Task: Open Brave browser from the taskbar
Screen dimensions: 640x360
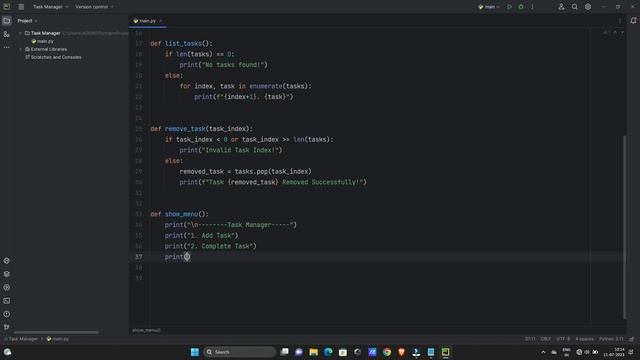Action: point(401,352)
